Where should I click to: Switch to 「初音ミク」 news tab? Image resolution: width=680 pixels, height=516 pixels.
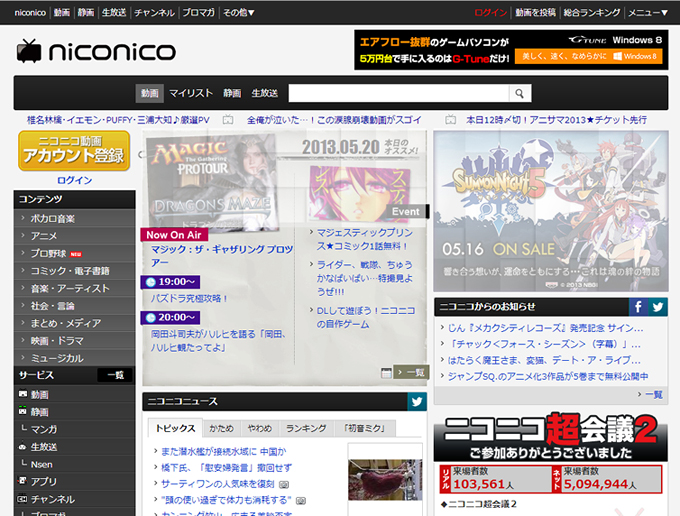coord(364,428)
